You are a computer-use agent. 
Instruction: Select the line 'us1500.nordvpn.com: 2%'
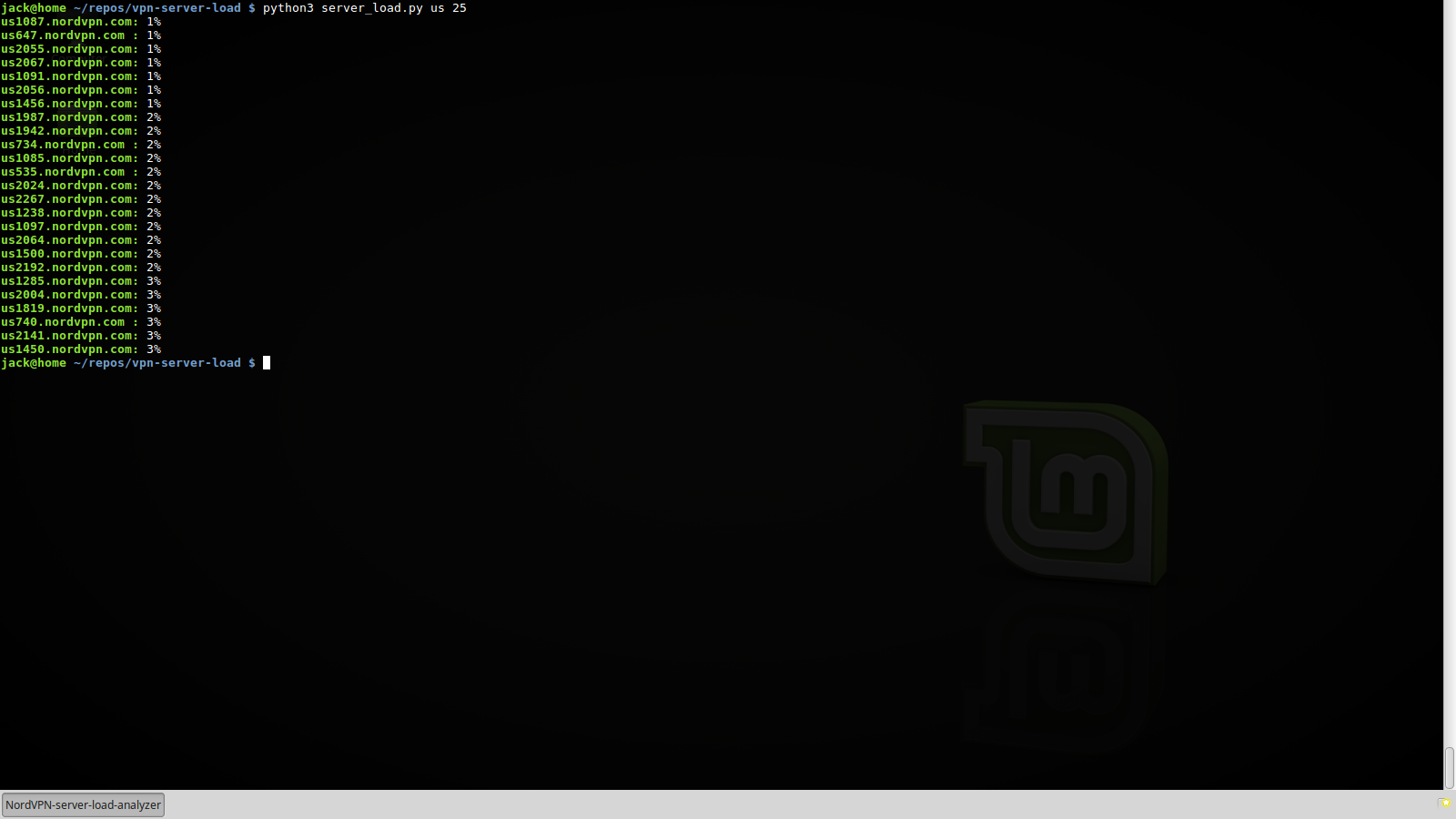(81, 254)
